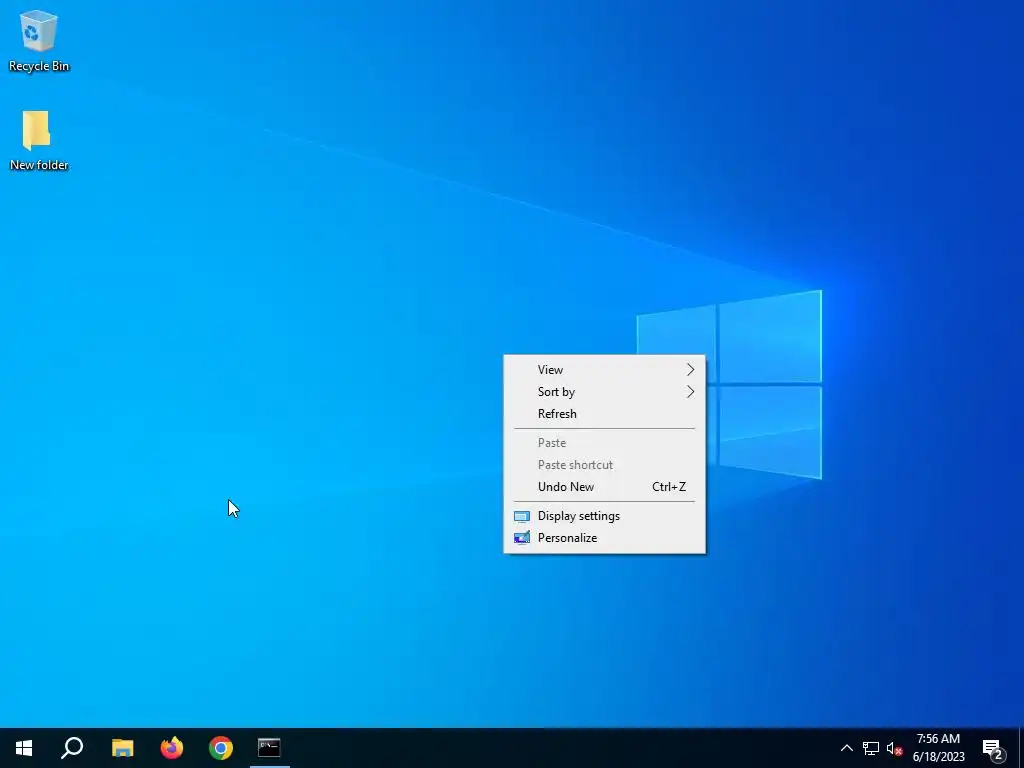
Task: Select the Recycle Bin desktop icon
Action: point(39,40)
